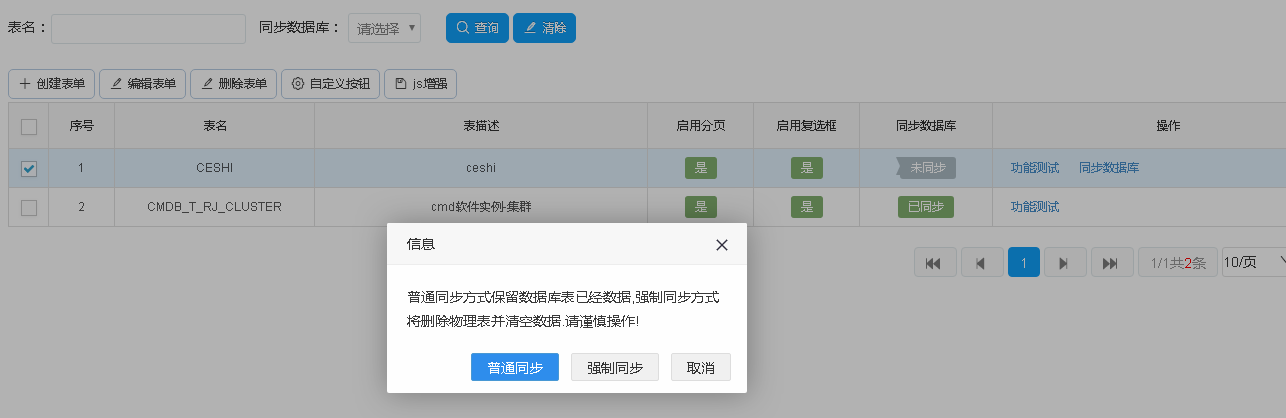The width and height of the screenshot is (1286, 418).
Task: Click the js增强 enhancement button
Action: click(x=421, y=84)
